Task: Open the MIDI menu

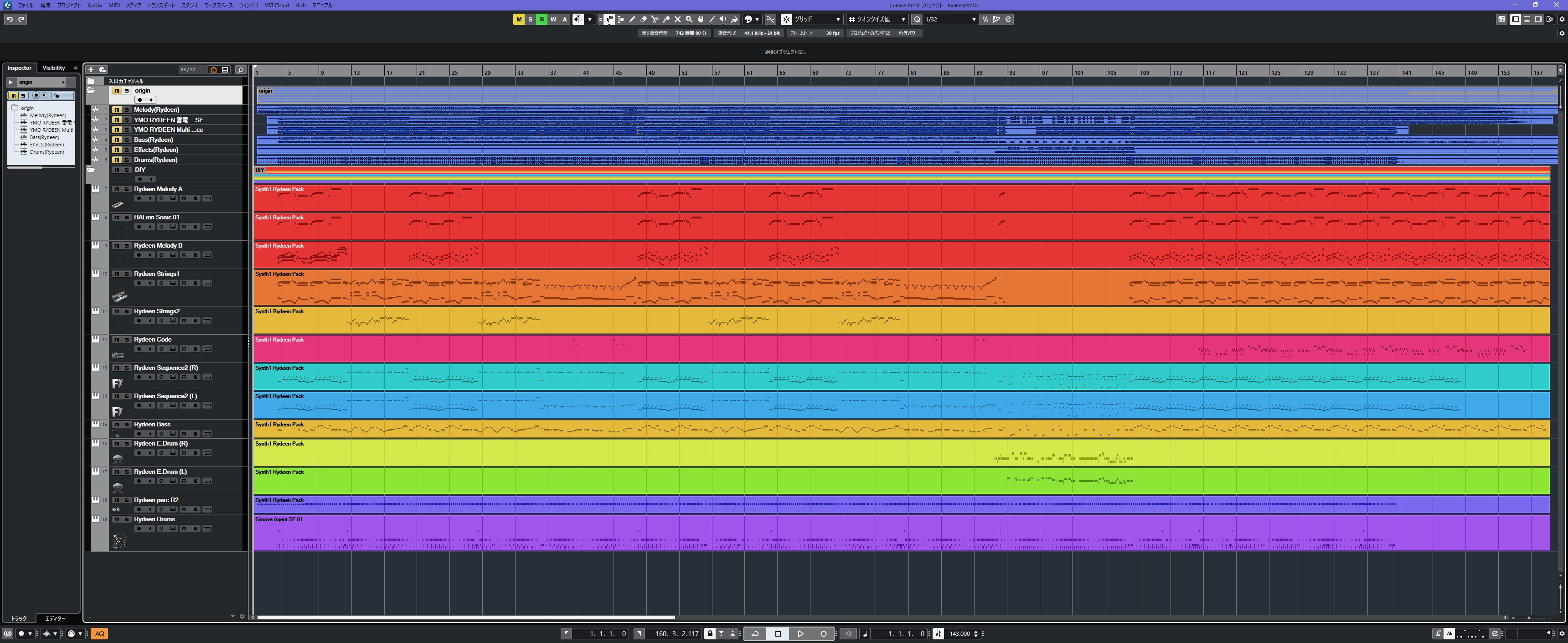Action: [114, 5]
